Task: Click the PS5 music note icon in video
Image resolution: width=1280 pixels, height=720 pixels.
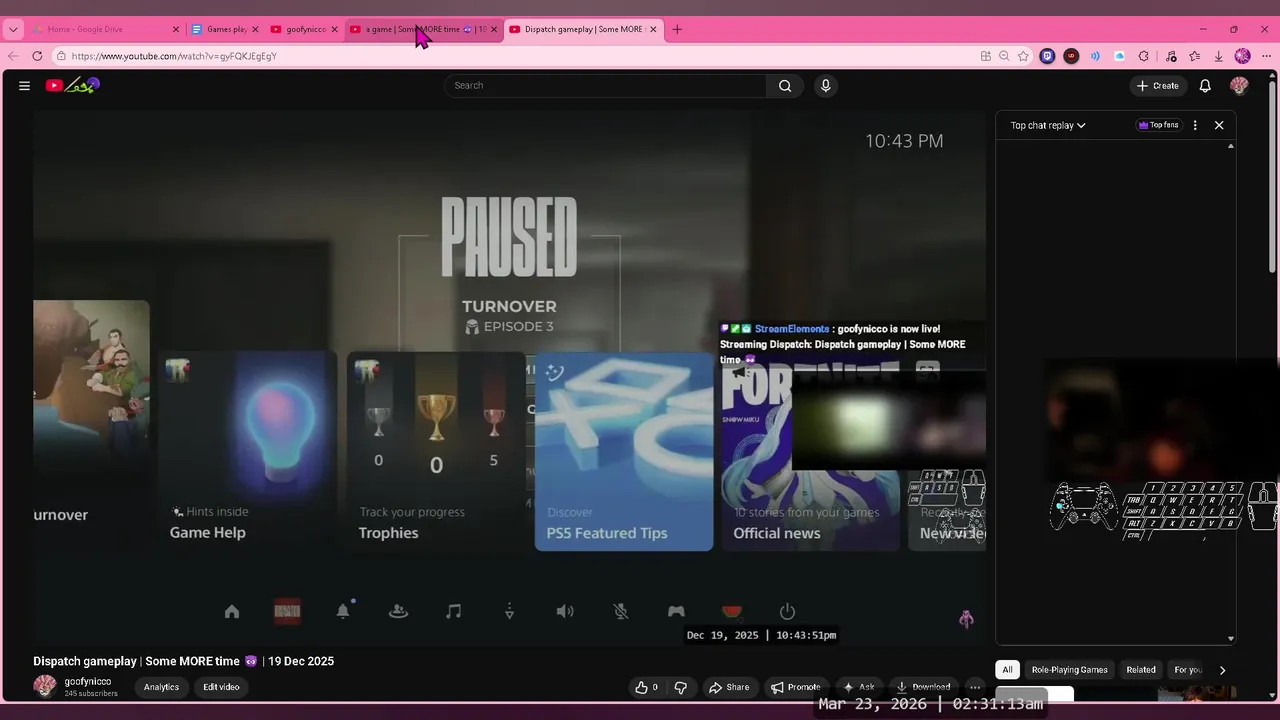Action: coord(454,612)
